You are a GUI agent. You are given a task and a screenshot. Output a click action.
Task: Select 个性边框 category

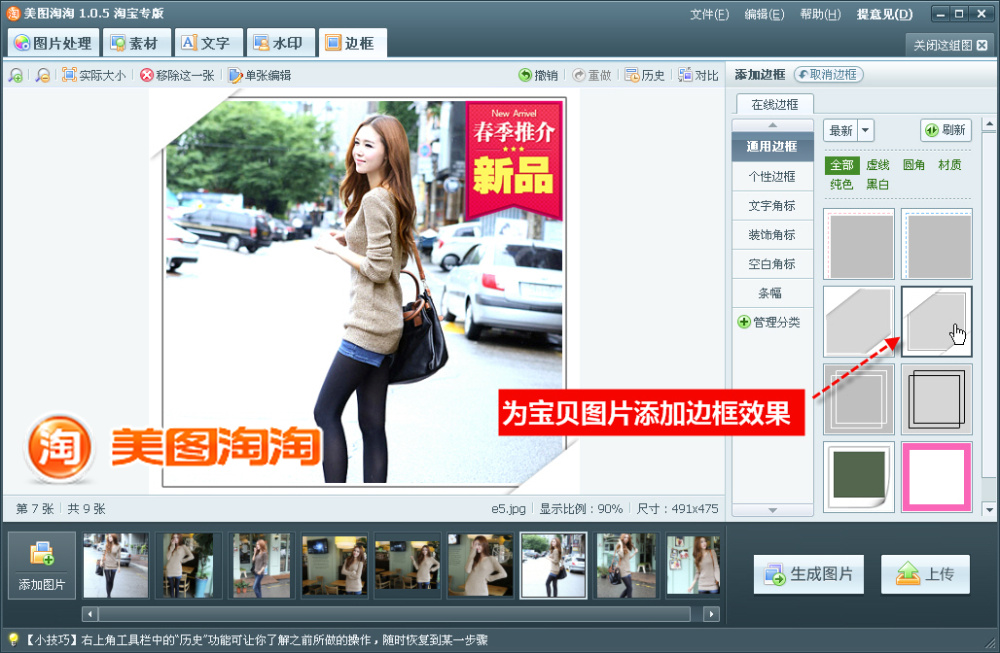772,177
